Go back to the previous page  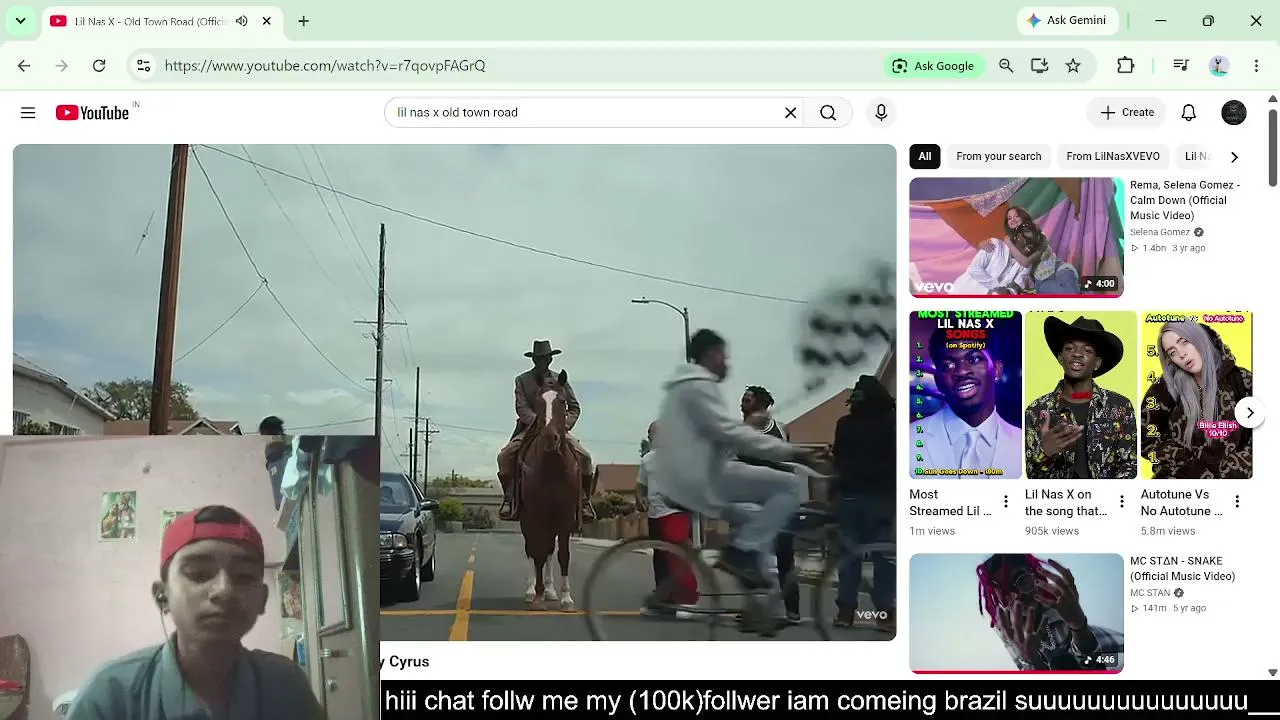point(24,66)
